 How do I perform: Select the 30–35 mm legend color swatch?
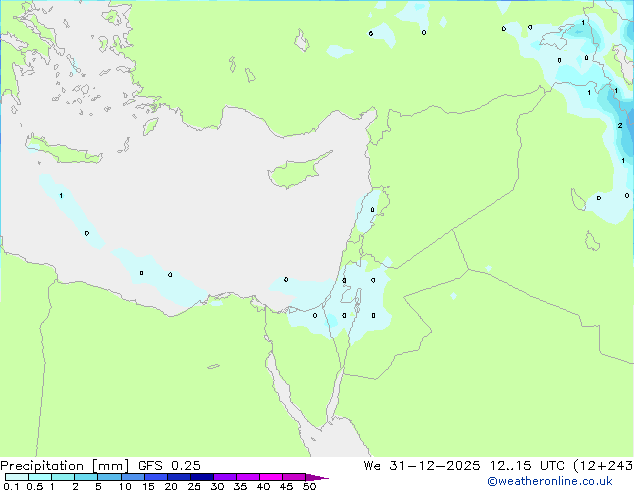[x=225, y=477]
